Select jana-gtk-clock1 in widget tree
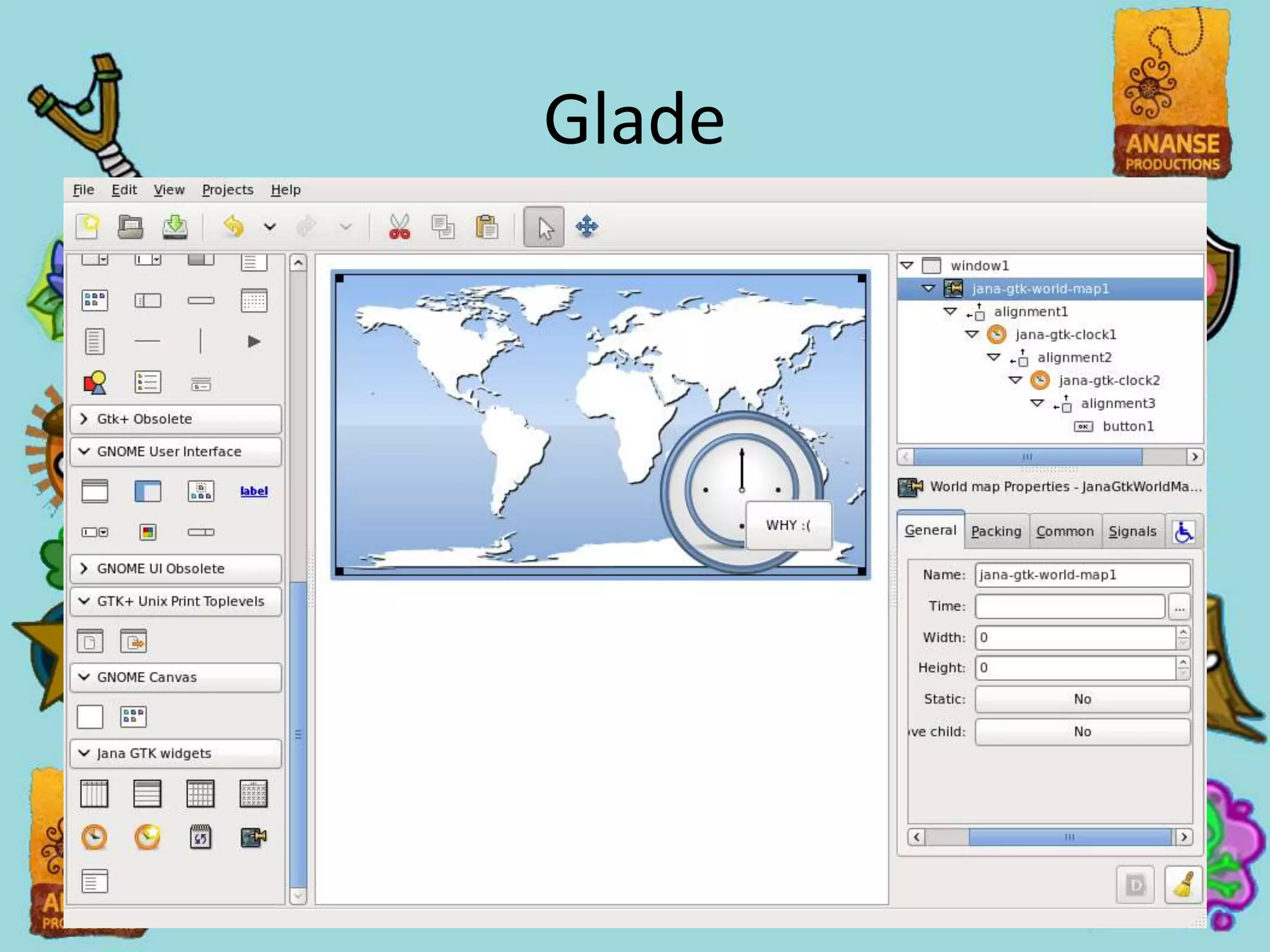This screenshot has height=952, width=1270. [1065, 335]
